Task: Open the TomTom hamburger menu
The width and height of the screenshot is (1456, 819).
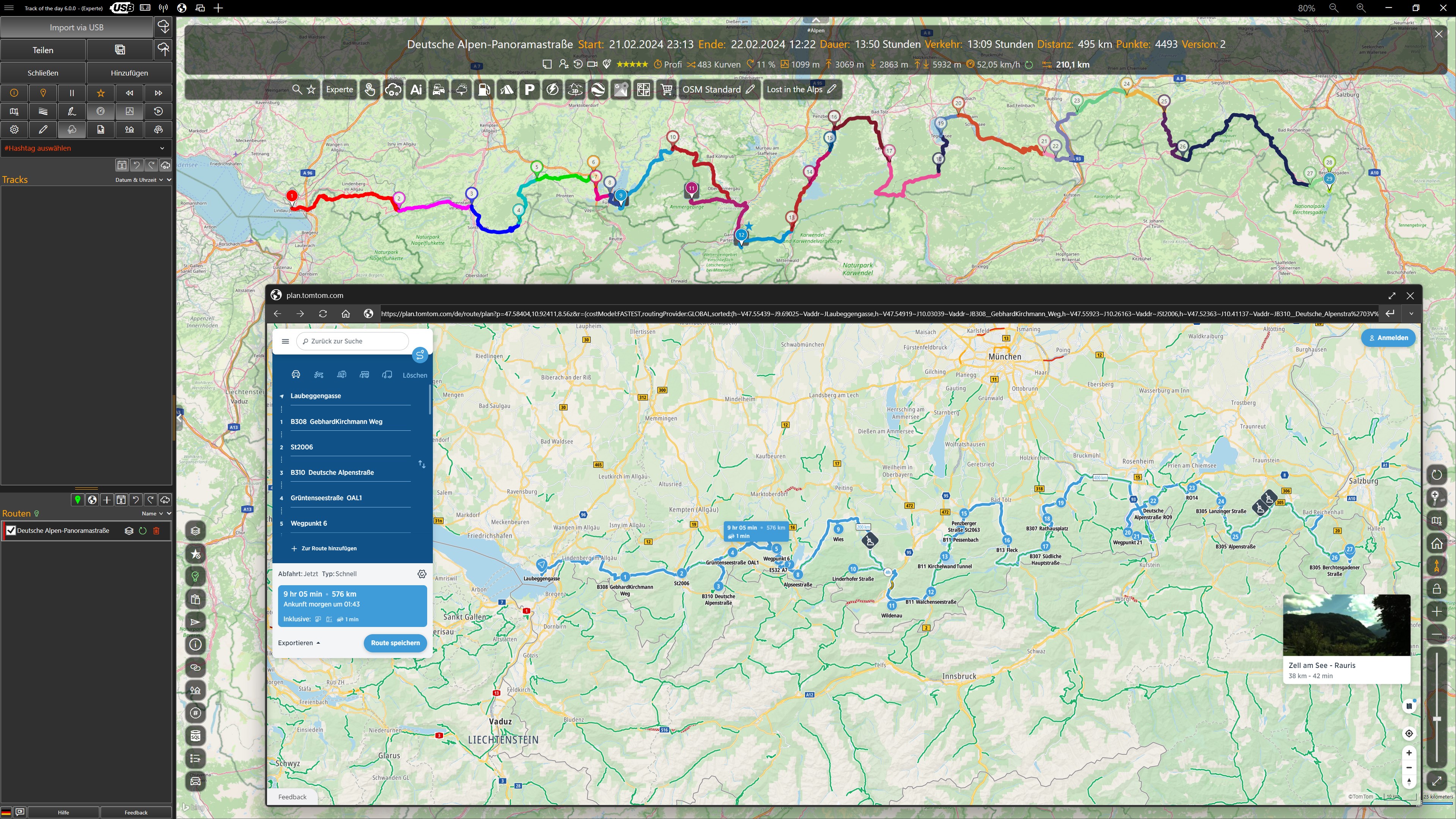Action: point(285,341)
